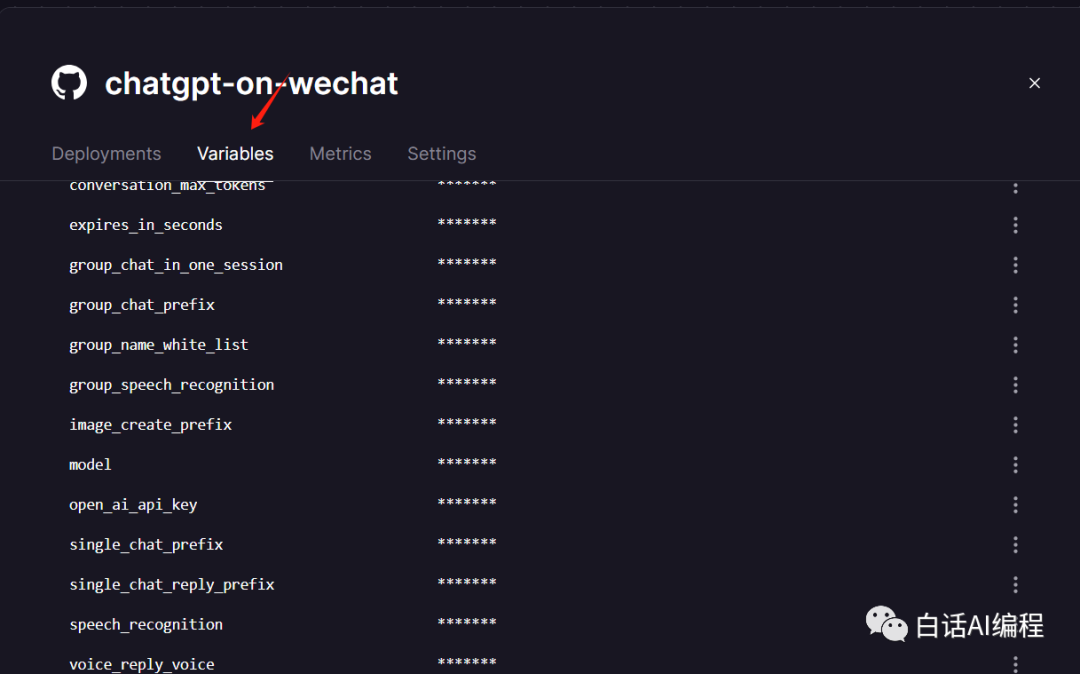Open three-dot menu for open_ai_api_key
The height and width of the screenshot is (674, 1080).
tap(1015, 505)
